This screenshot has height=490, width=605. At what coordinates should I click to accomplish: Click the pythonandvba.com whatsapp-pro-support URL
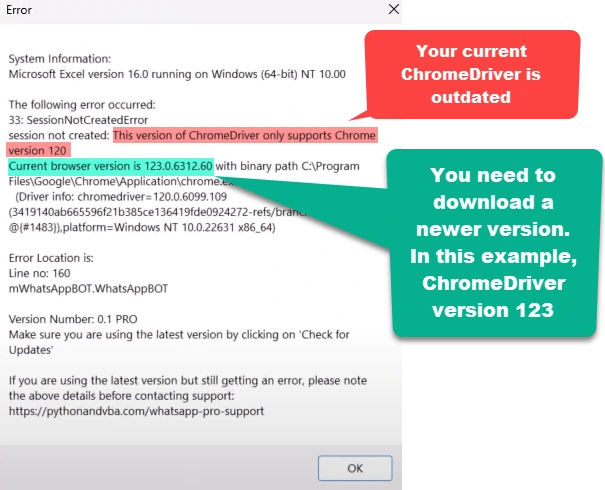pyautogui.click(x=136, y=411)
